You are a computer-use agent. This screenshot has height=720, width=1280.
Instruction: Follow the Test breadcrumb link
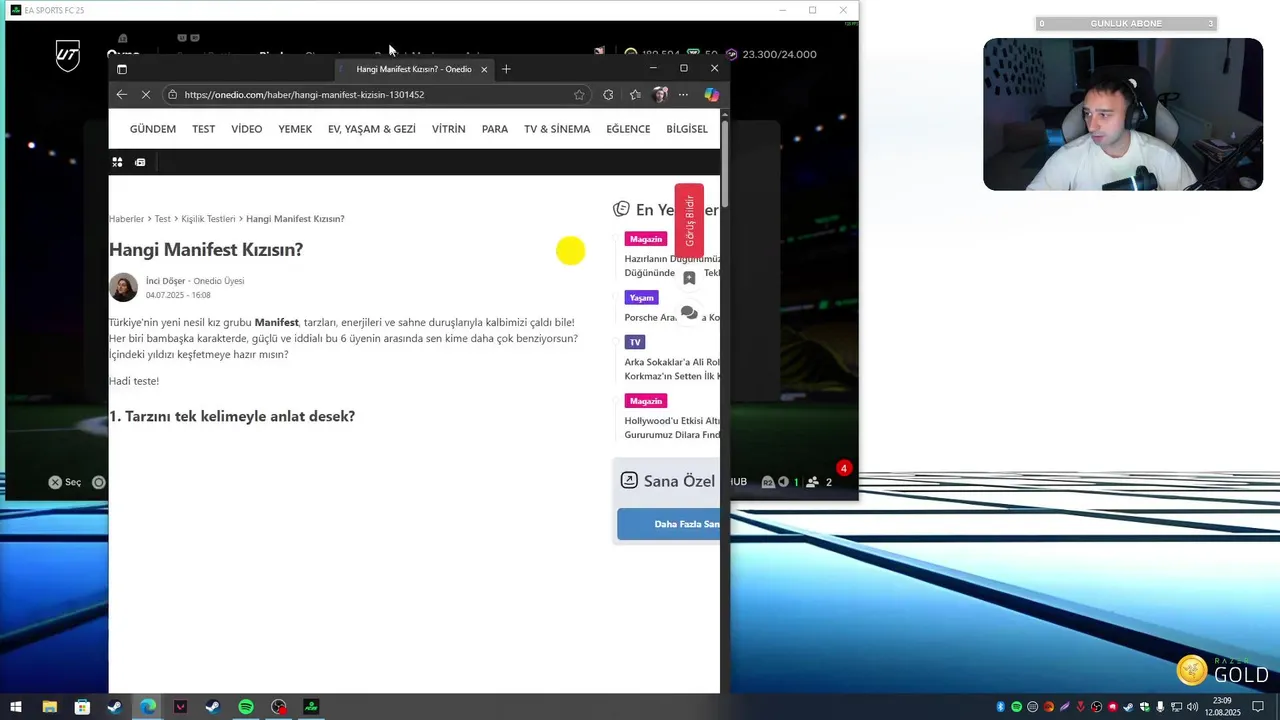point(163,219)
